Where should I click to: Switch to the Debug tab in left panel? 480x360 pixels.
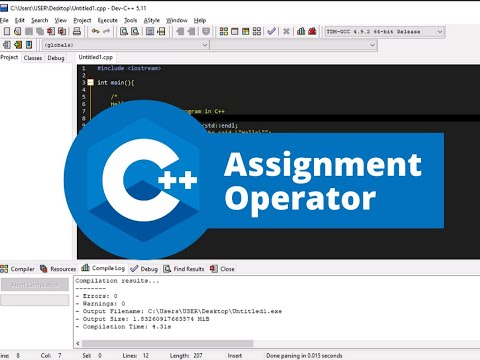pyautogui.click(x=56, y=58)
